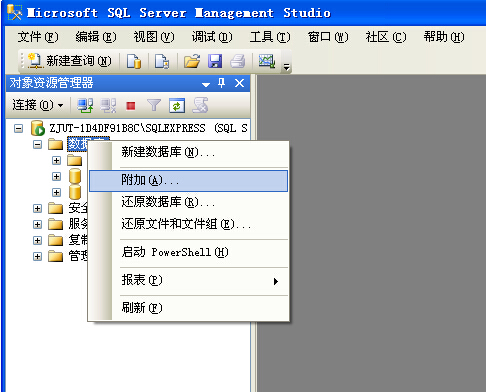The image size is (486, 392).
Task: Click 刷新(F) in the context menu
Action: pos(188,308)
